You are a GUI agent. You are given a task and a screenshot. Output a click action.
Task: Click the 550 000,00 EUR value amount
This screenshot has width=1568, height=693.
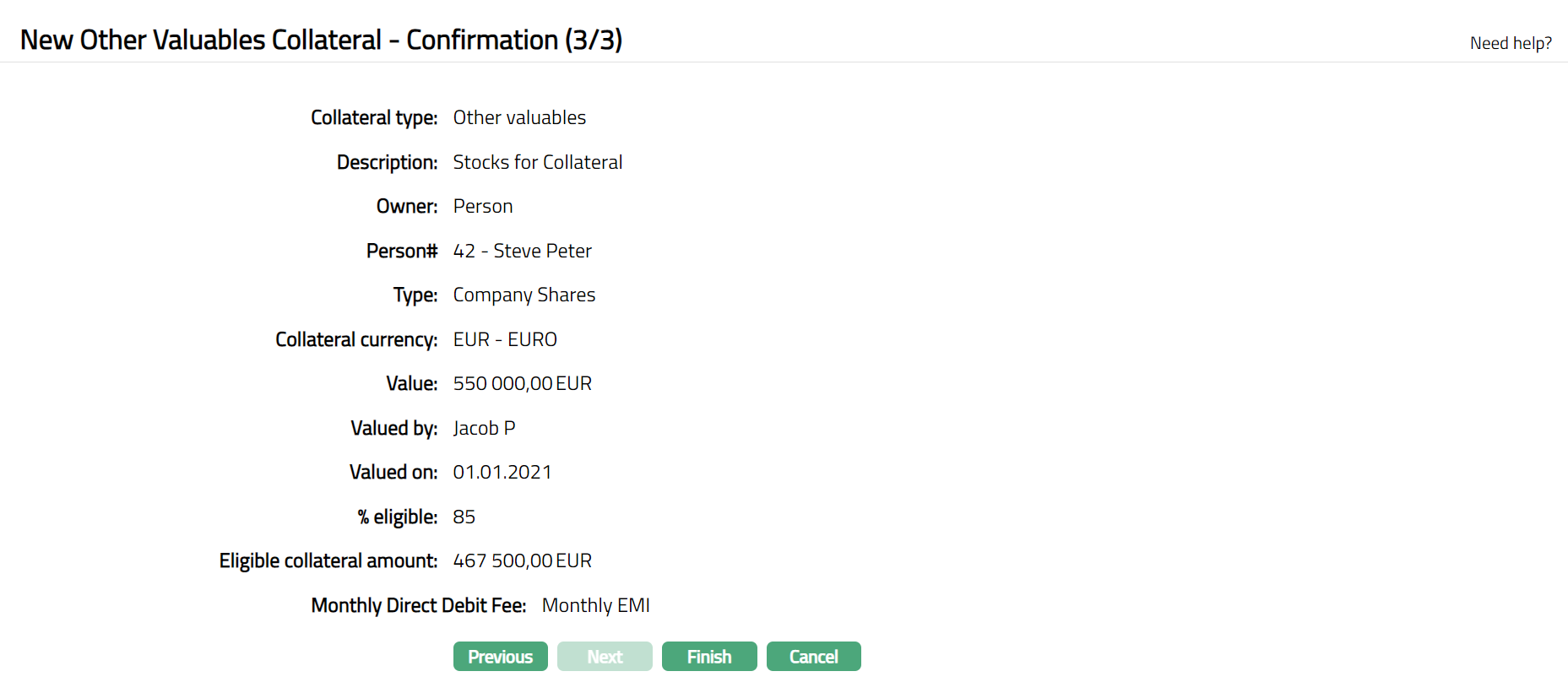522,384
